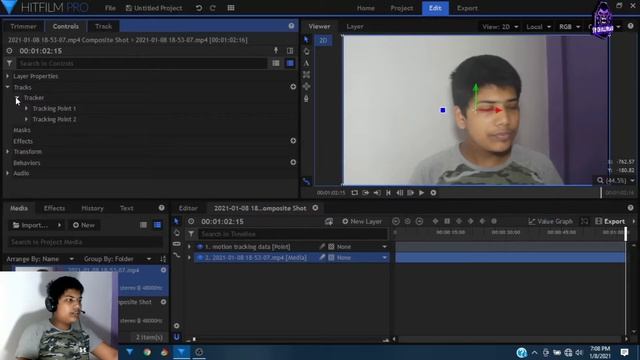The width and height of the screenshot is (640, 360).
Task: Select the arrow Select tool in the Viewer
Action: pos(306,40)
